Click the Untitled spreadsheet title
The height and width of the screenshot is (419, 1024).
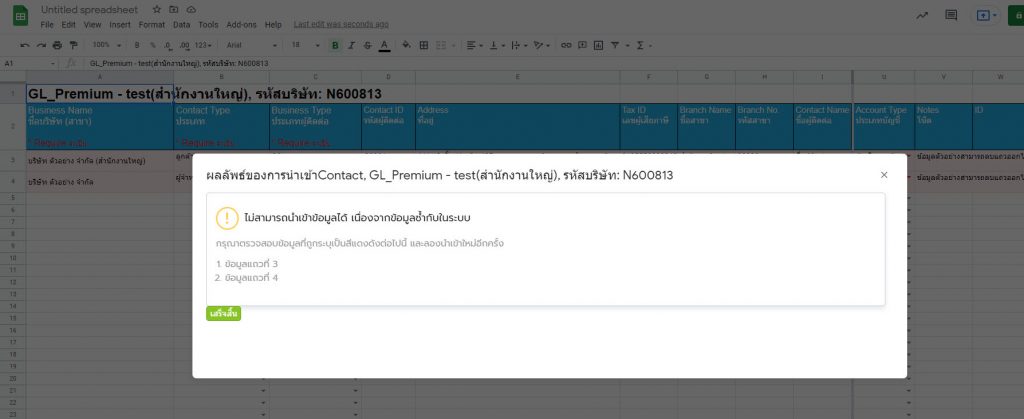tap(89, 10)
